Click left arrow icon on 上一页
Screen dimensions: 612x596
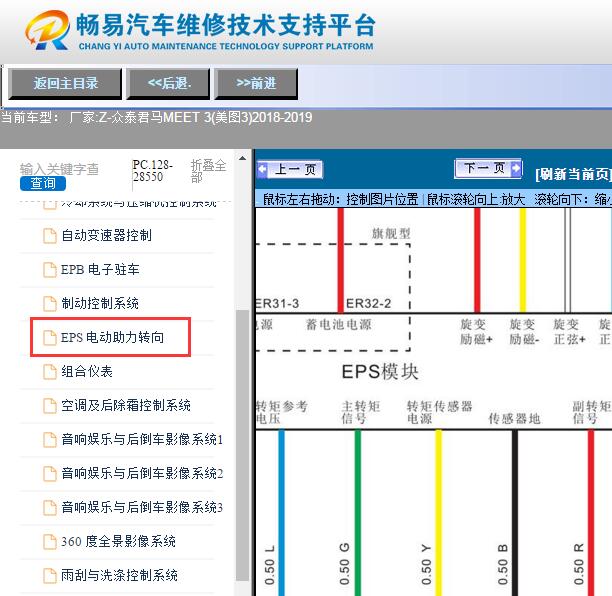pyautogui.click(x=262, y=169)
